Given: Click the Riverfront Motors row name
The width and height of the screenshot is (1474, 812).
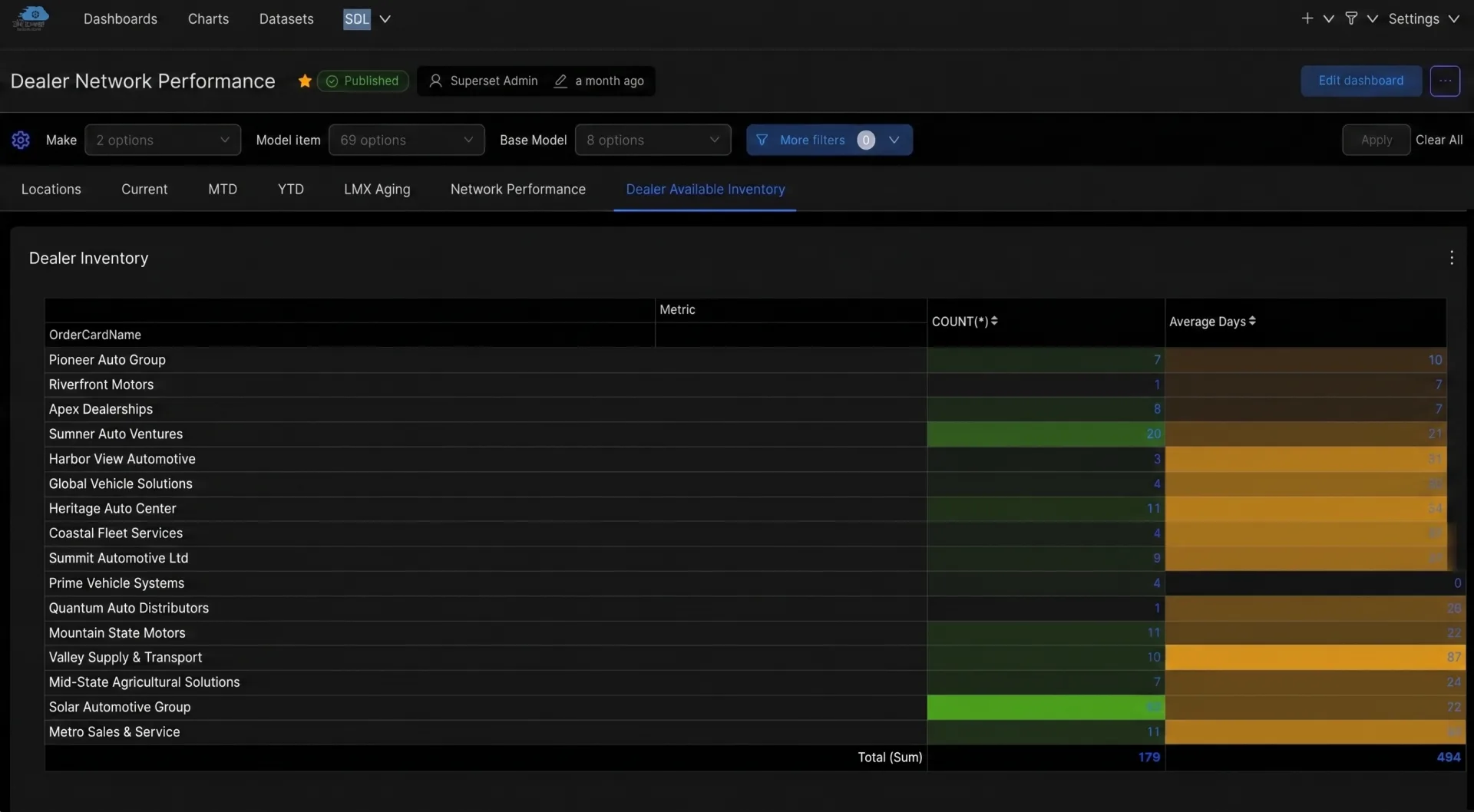Looking at the screenshot, I should point(101,384).
